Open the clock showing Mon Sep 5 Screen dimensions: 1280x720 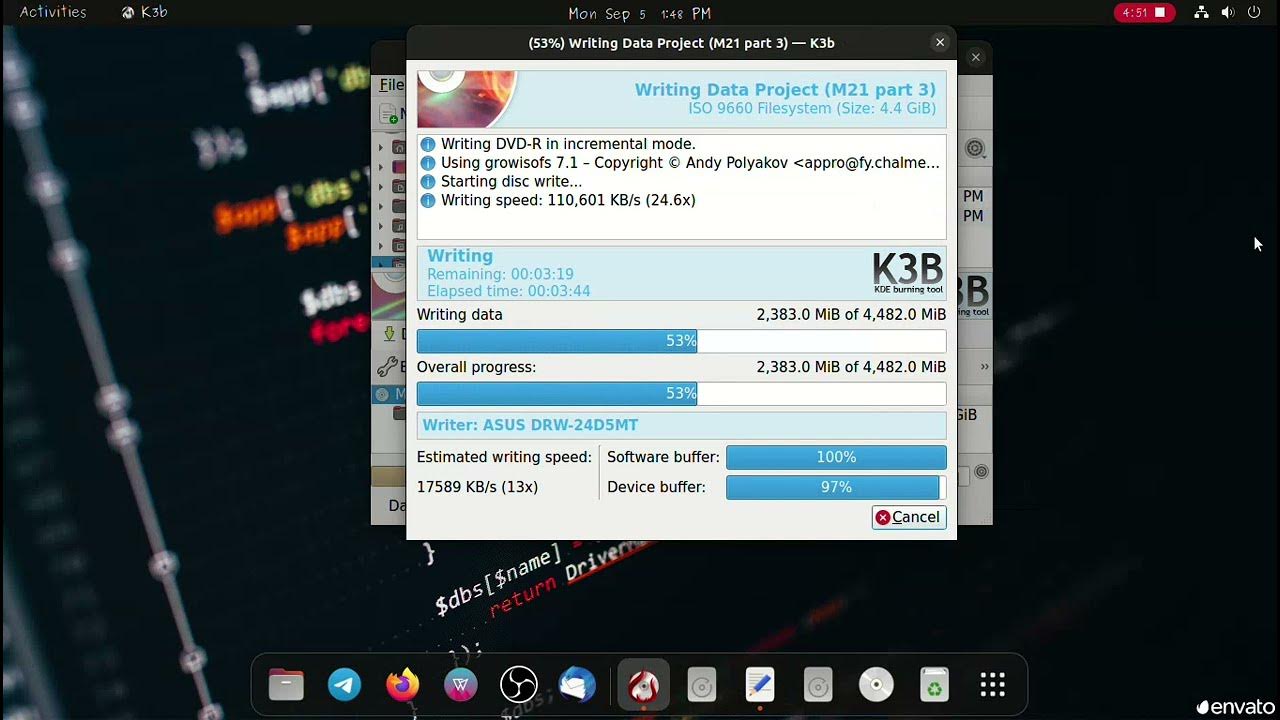coord(640,13)
